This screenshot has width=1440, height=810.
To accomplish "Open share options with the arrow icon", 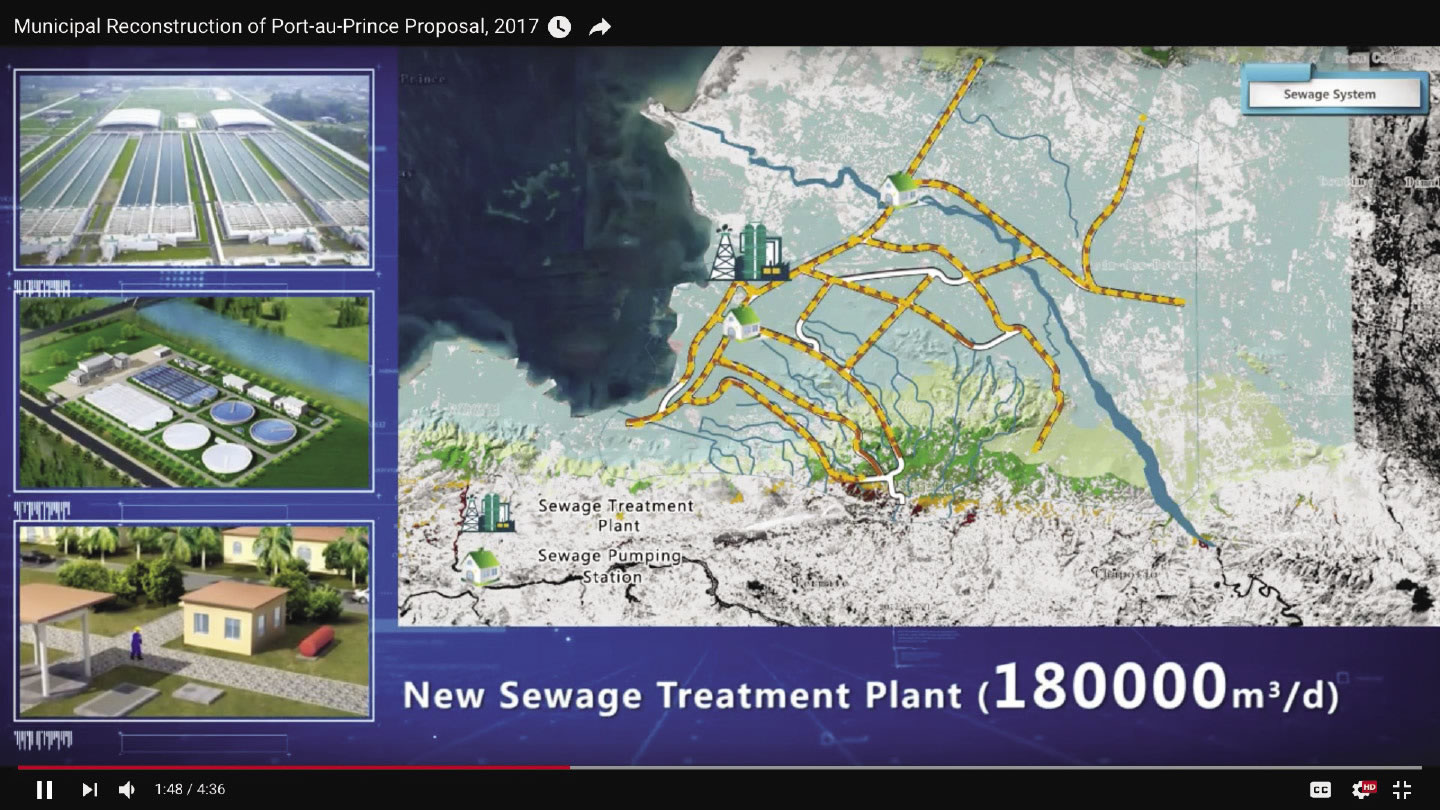I will tap(600, 27).
